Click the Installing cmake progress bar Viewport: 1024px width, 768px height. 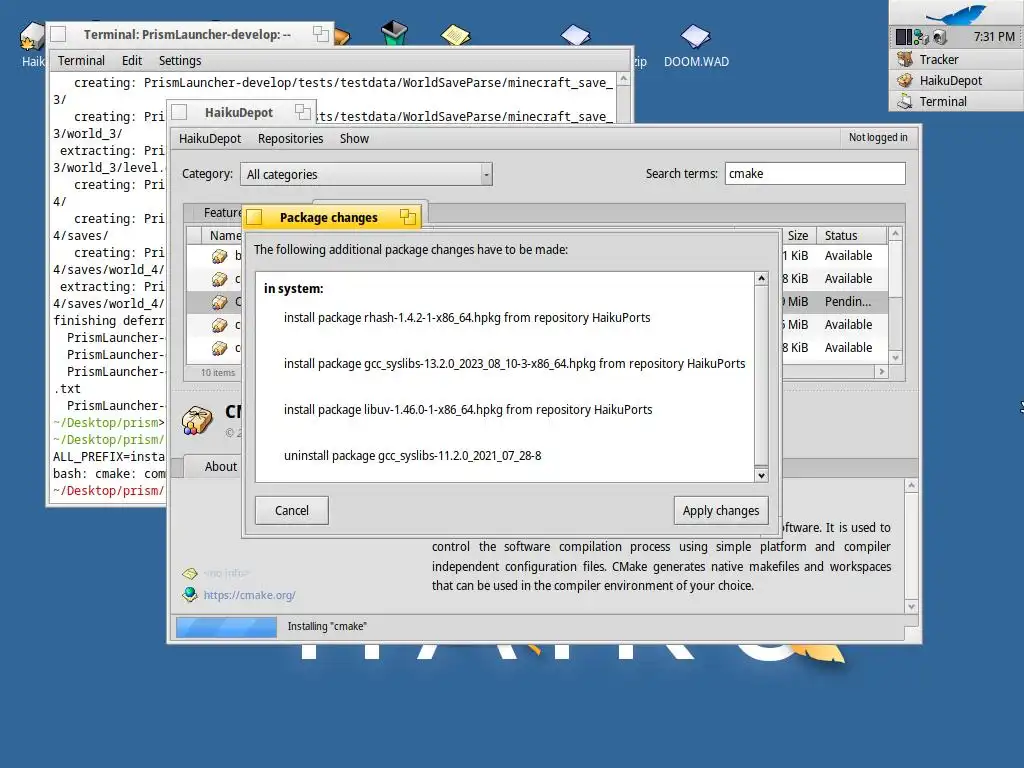[227, 627]
